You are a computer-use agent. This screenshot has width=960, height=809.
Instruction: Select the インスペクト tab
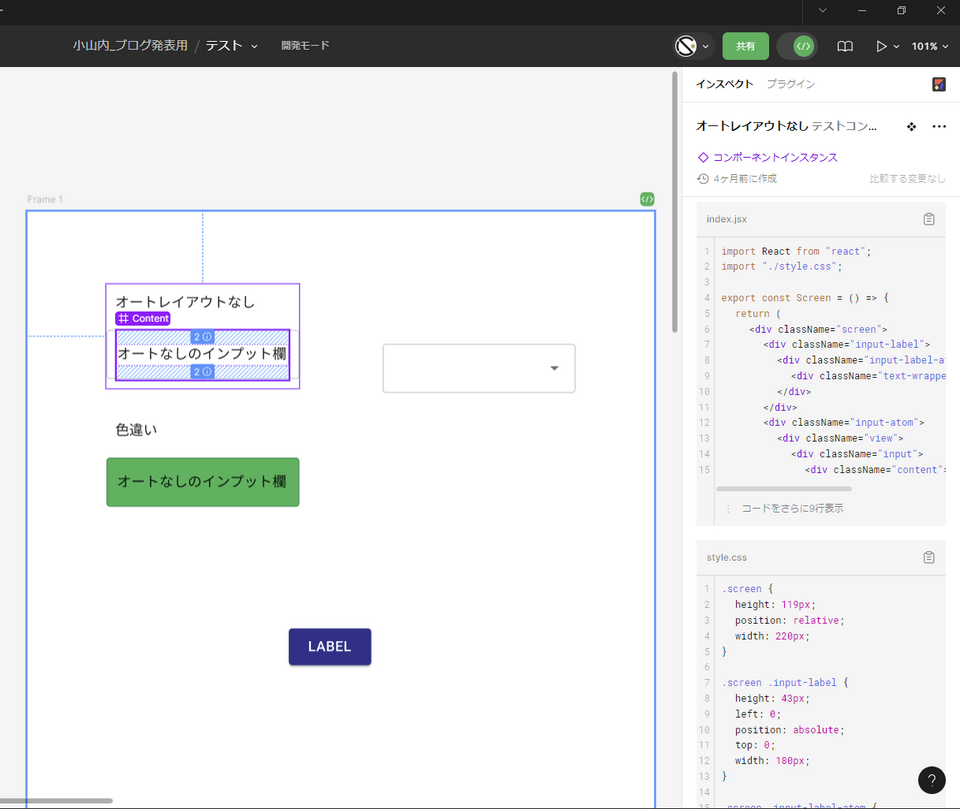(x=724, y=84)
